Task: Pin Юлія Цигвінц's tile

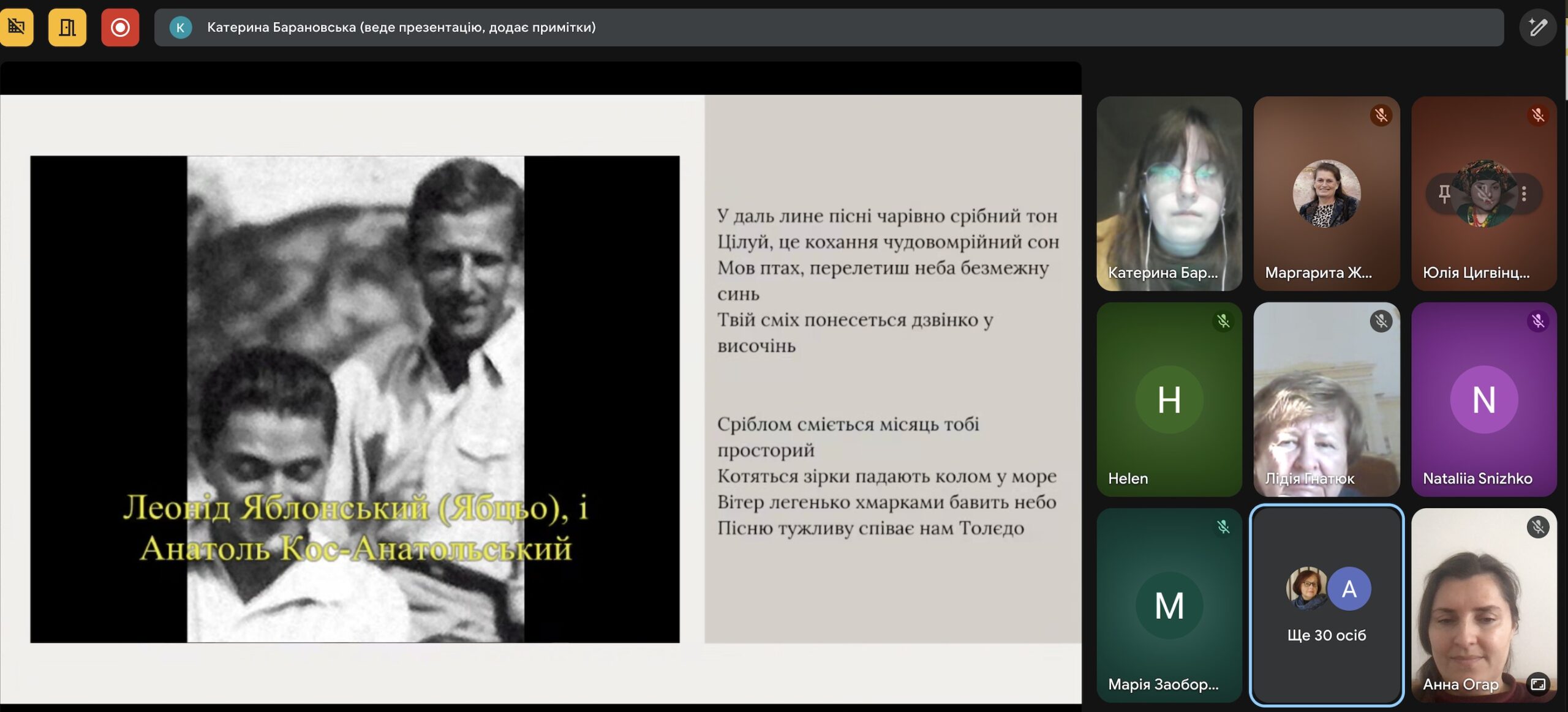Action: click(x=1444, y=194)
